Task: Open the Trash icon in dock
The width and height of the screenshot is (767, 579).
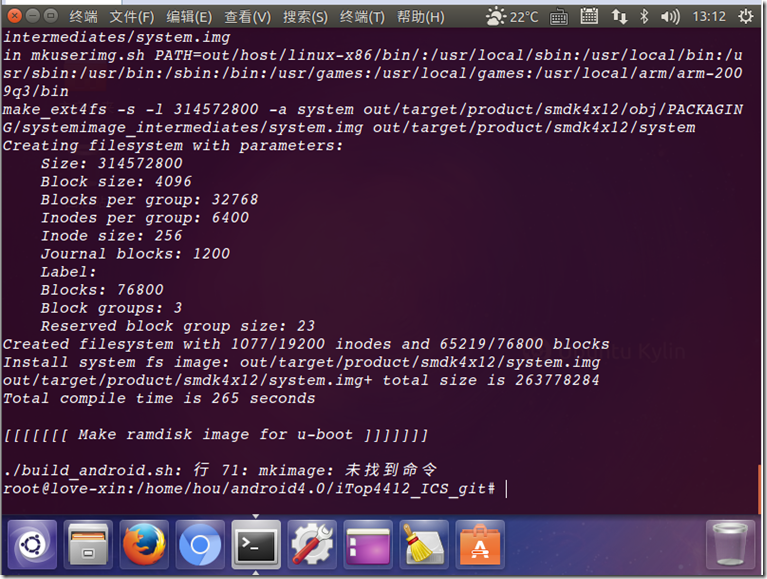Action: pyautogui.click(x=730, y=544)
